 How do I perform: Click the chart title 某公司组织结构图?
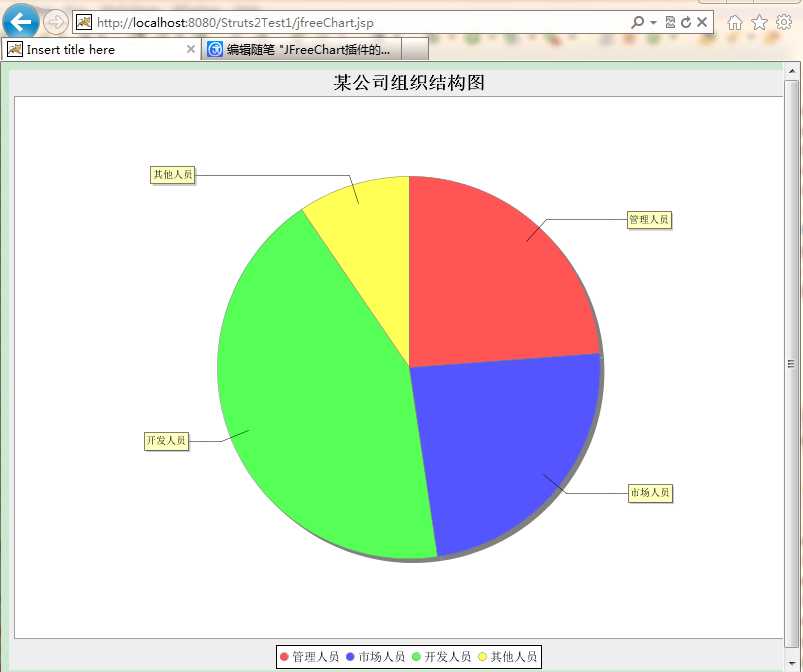click(x=409, y=82)
